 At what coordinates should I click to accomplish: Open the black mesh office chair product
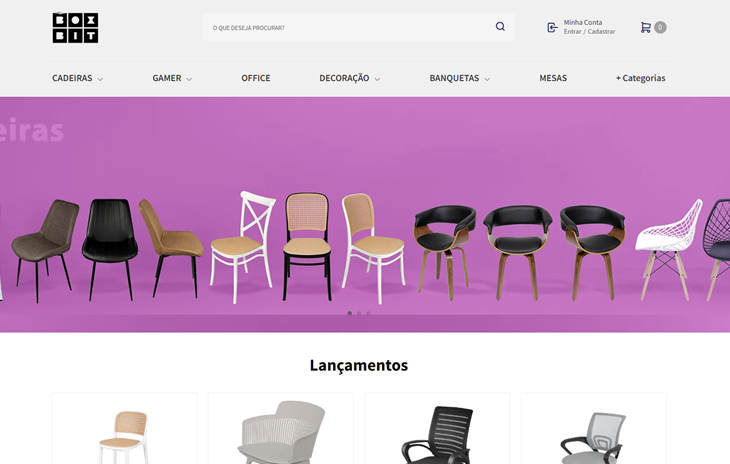437,428
